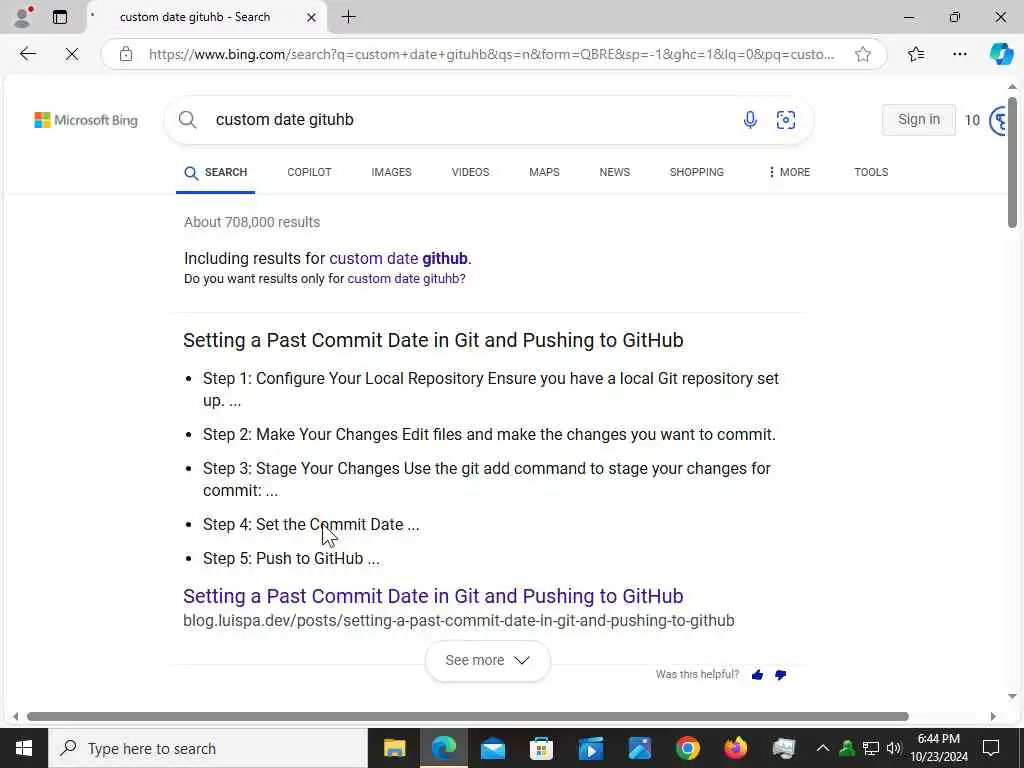
Task: Click the search magnifier in Bing box
Action: point(187,120)
